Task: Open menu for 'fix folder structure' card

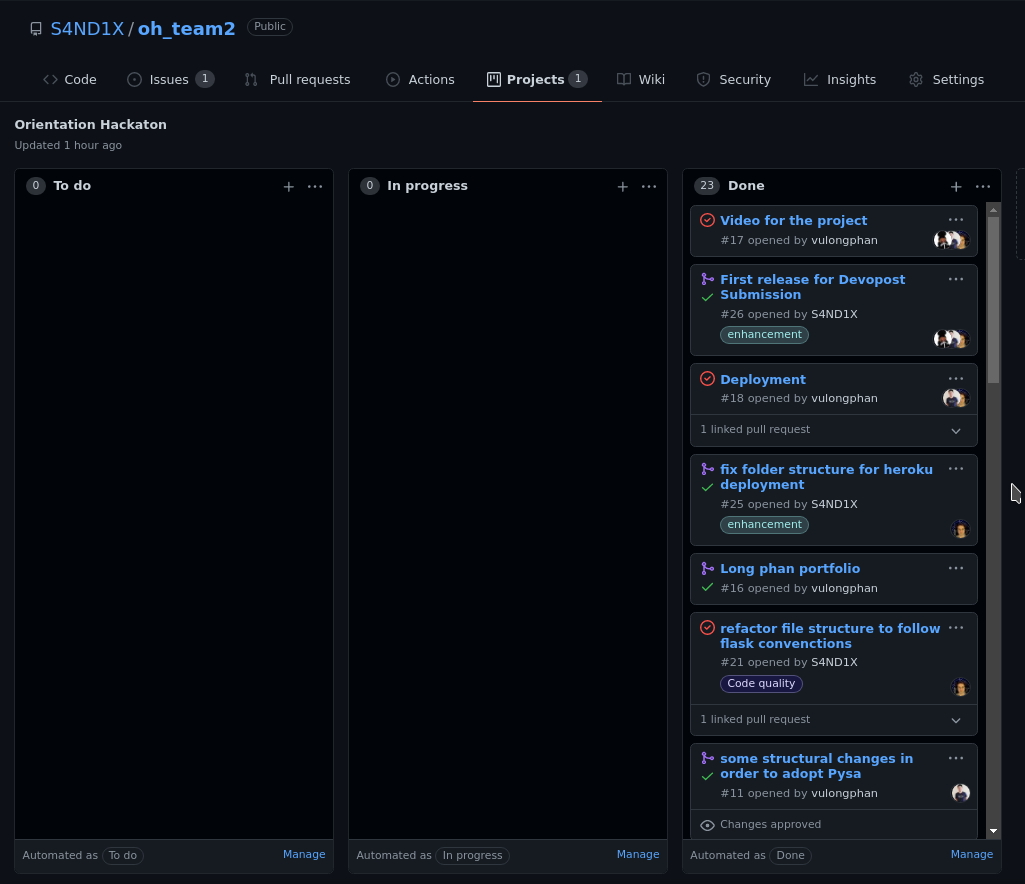Action: click(956, 469)
